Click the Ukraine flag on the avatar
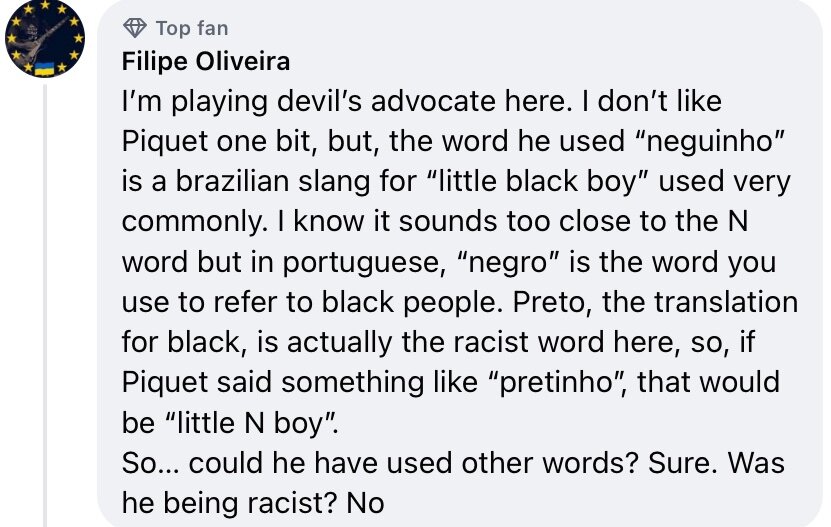Viewport: 831px width, 527px height. [43, 68]
